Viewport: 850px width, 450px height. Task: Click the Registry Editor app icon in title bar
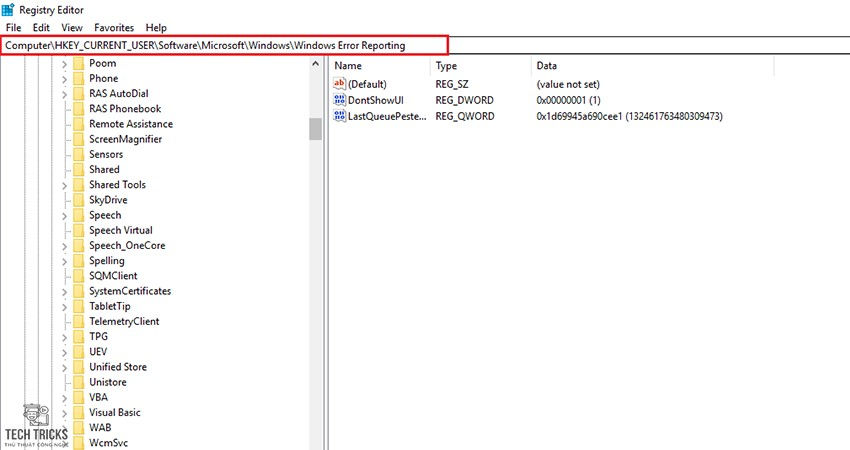click(8, 10)
